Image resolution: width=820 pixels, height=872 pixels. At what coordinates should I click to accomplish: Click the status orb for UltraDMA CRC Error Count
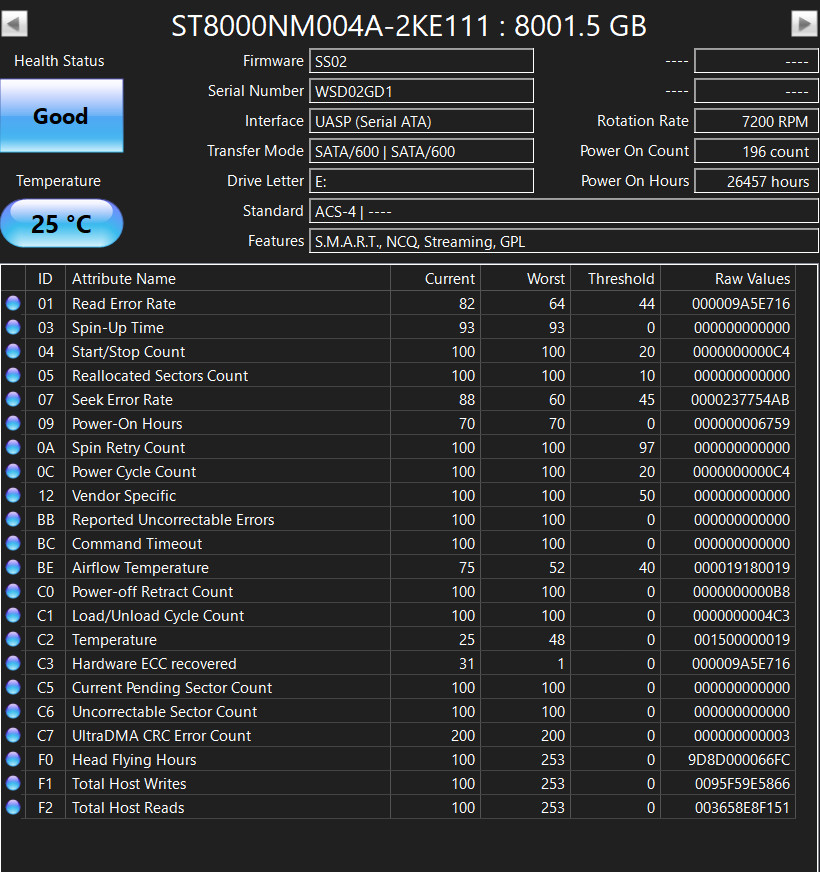[13, 735]
